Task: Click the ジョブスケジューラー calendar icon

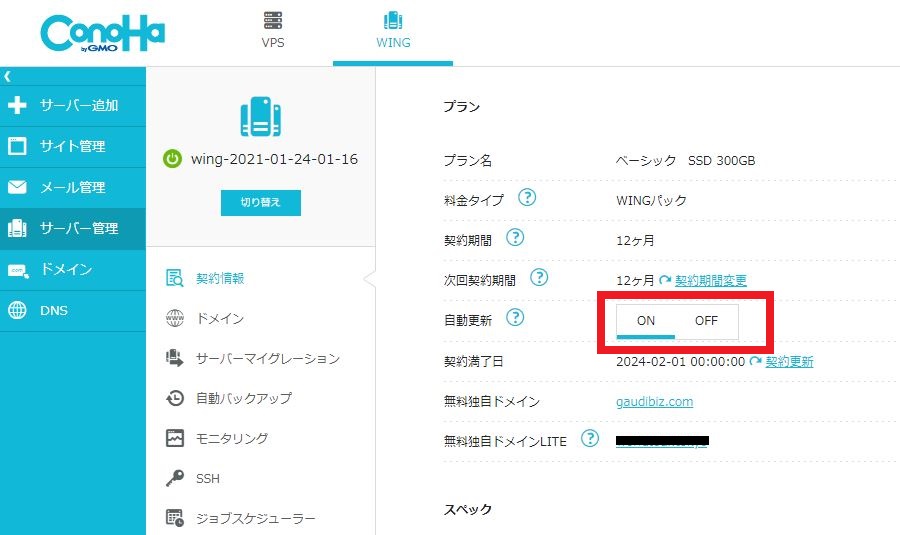Action: point(174,518)
